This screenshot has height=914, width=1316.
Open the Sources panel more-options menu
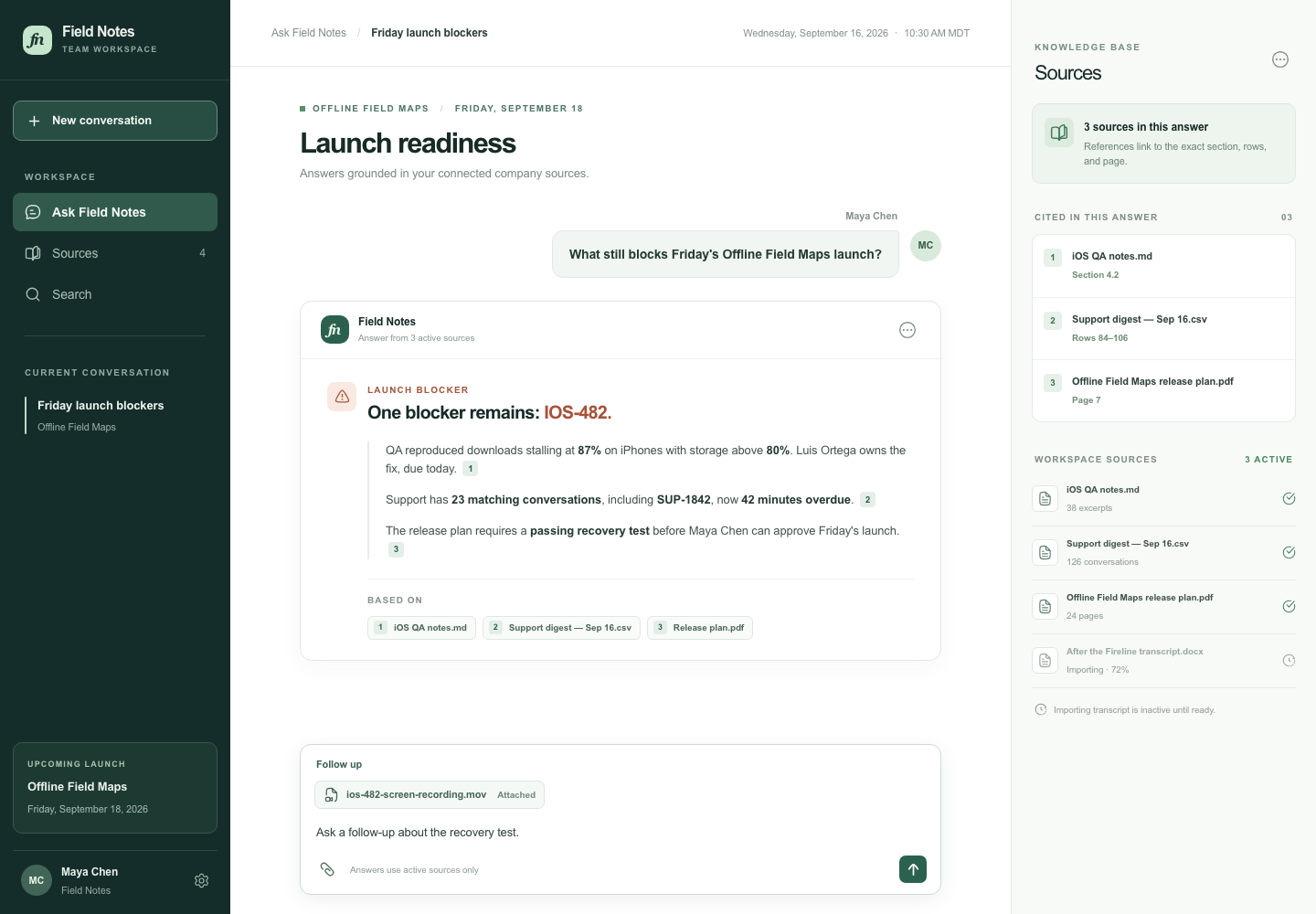coord(1280,59)
